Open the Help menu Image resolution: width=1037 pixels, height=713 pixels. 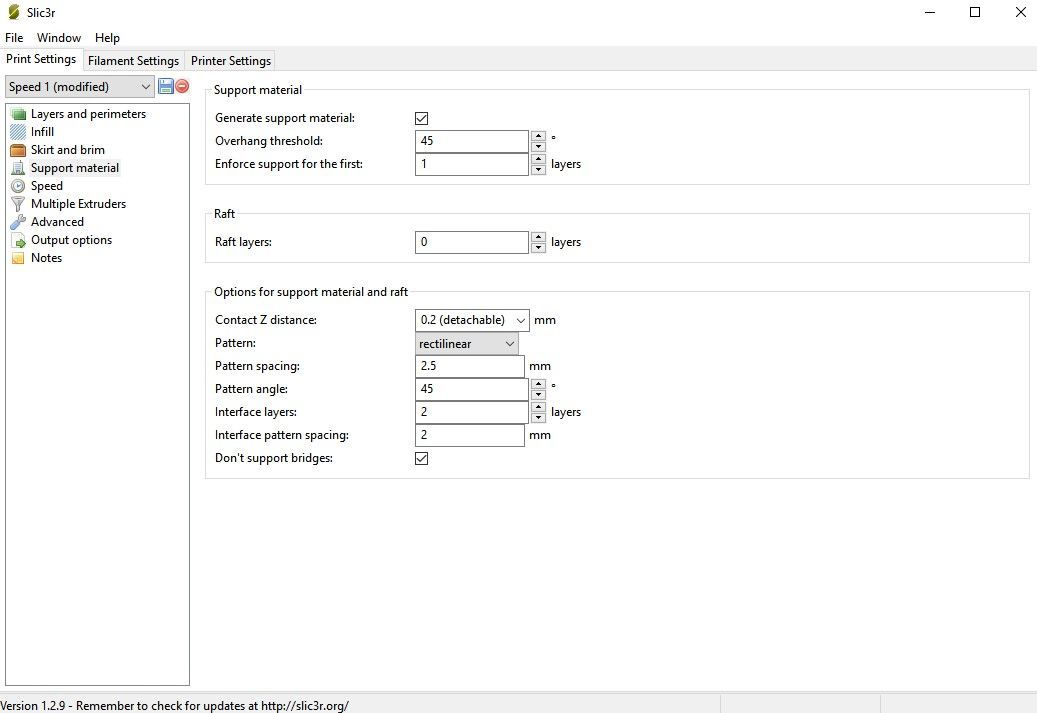click(x=107, y=38)
